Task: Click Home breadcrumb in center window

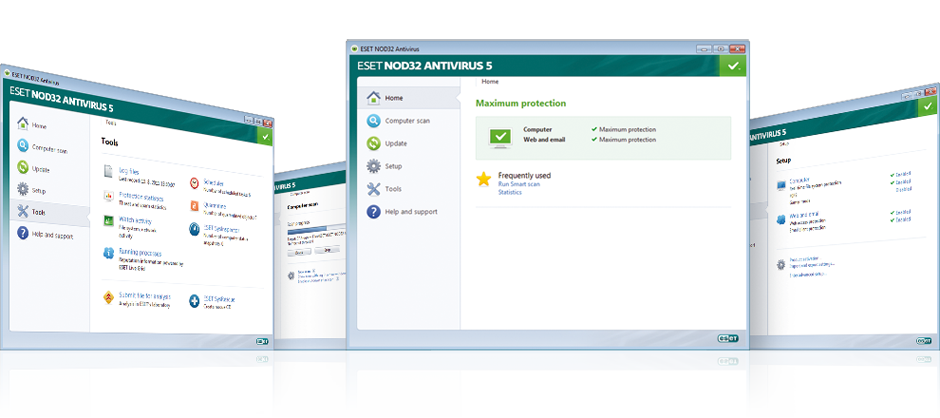Action: coord(490,82)
